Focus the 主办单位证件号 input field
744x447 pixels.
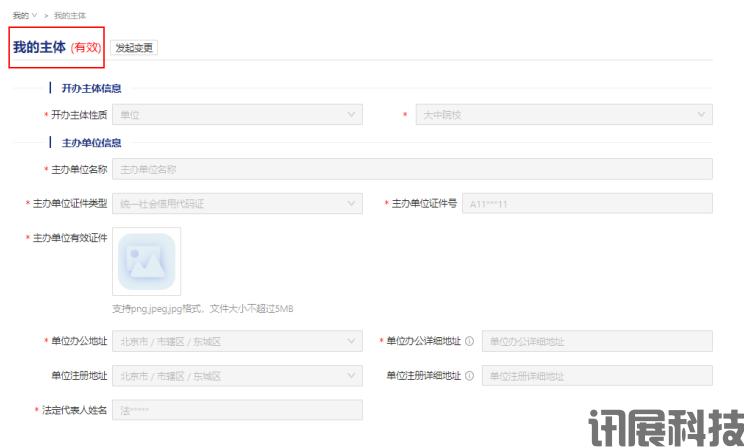(587, 204)
